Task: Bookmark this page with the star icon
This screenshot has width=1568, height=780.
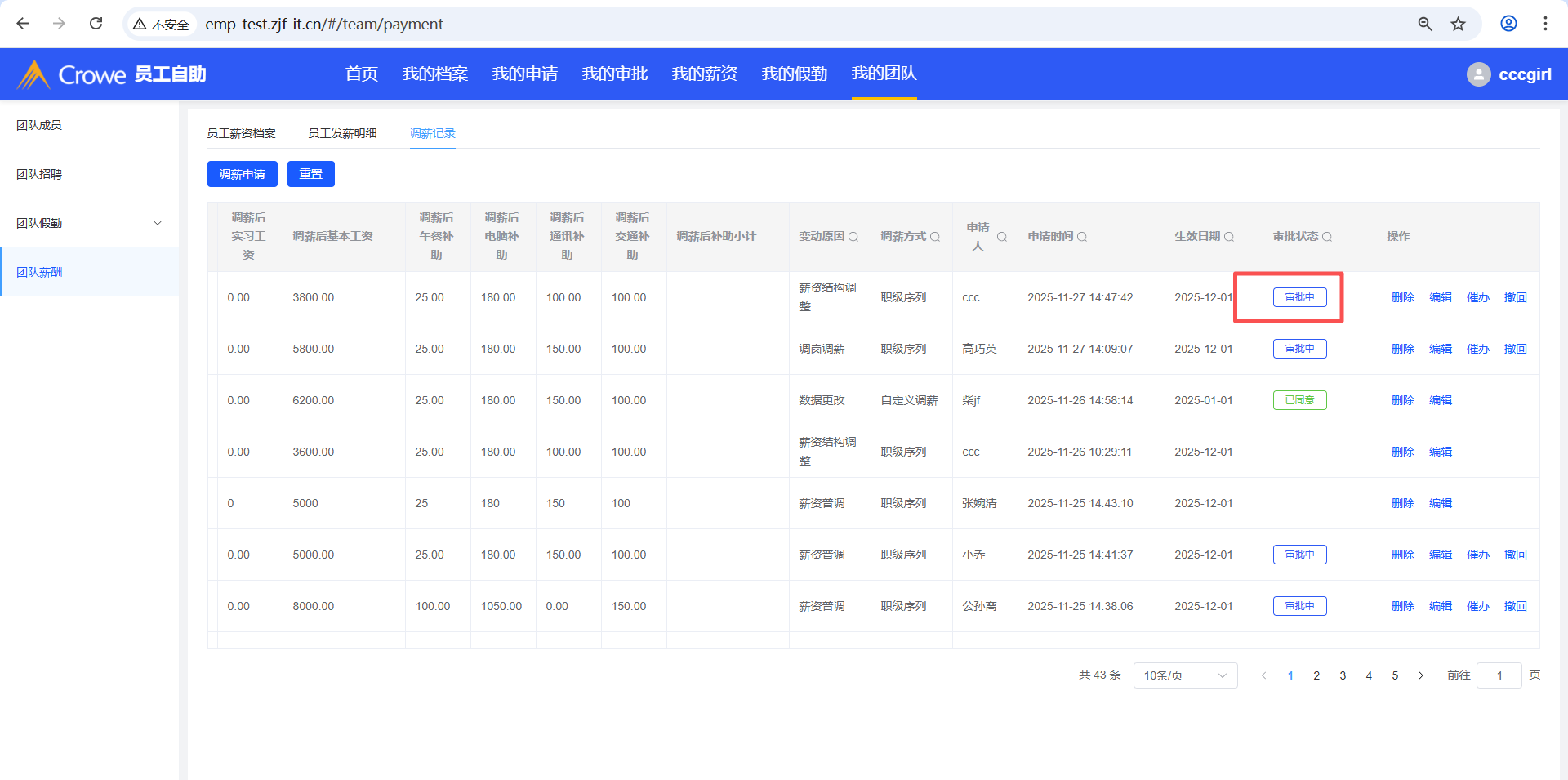Action: [1458, 24]
